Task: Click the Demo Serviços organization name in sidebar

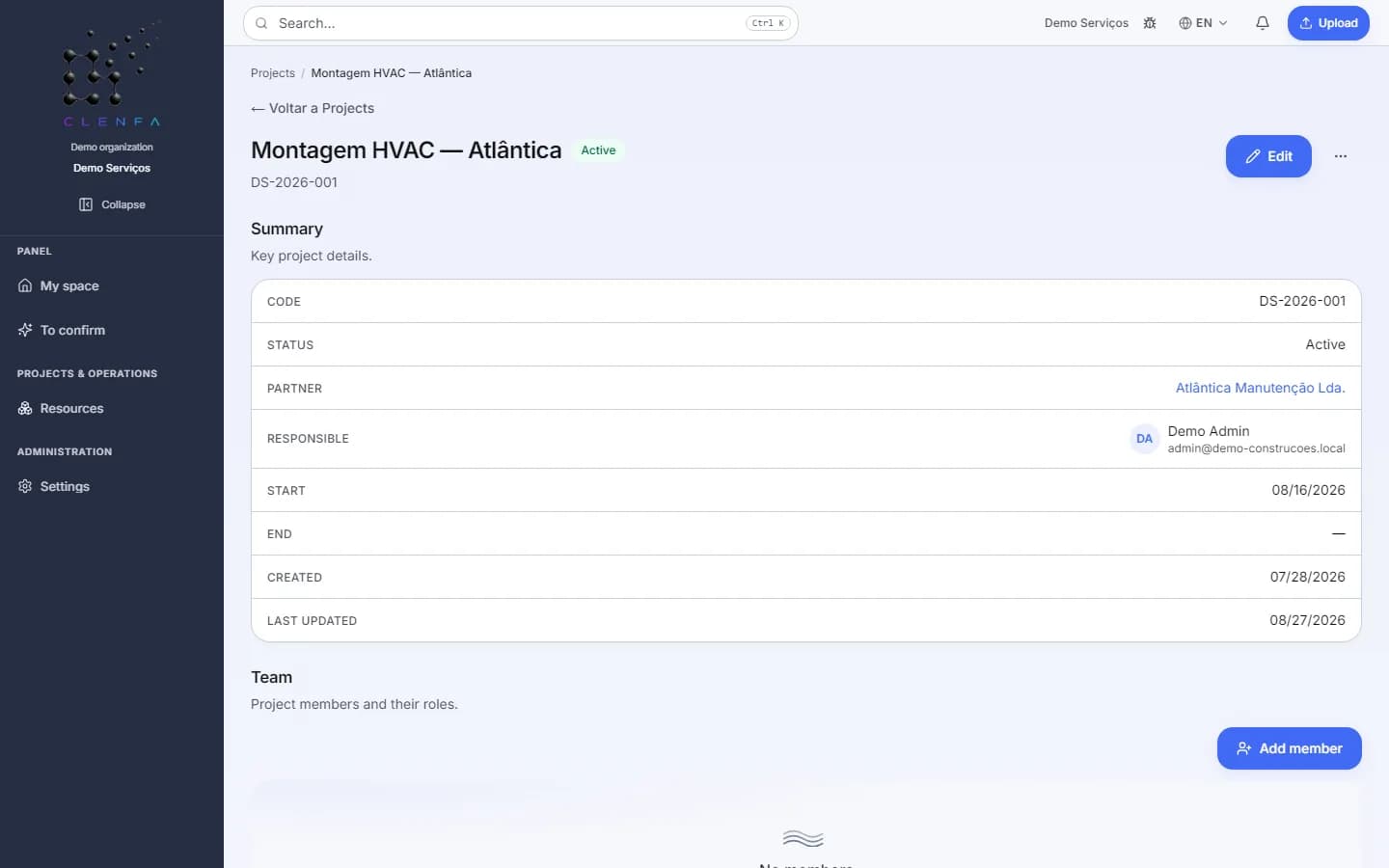Action: tap(112, 168)
